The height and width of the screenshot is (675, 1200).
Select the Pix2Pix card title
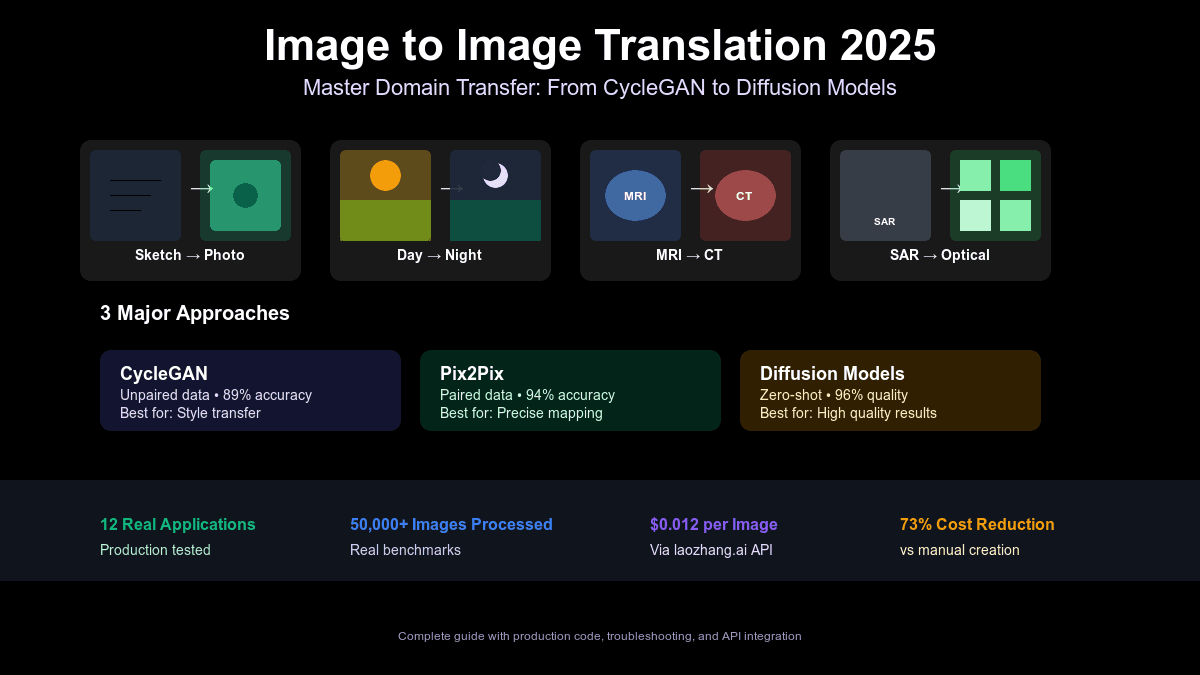coord(472,374)
